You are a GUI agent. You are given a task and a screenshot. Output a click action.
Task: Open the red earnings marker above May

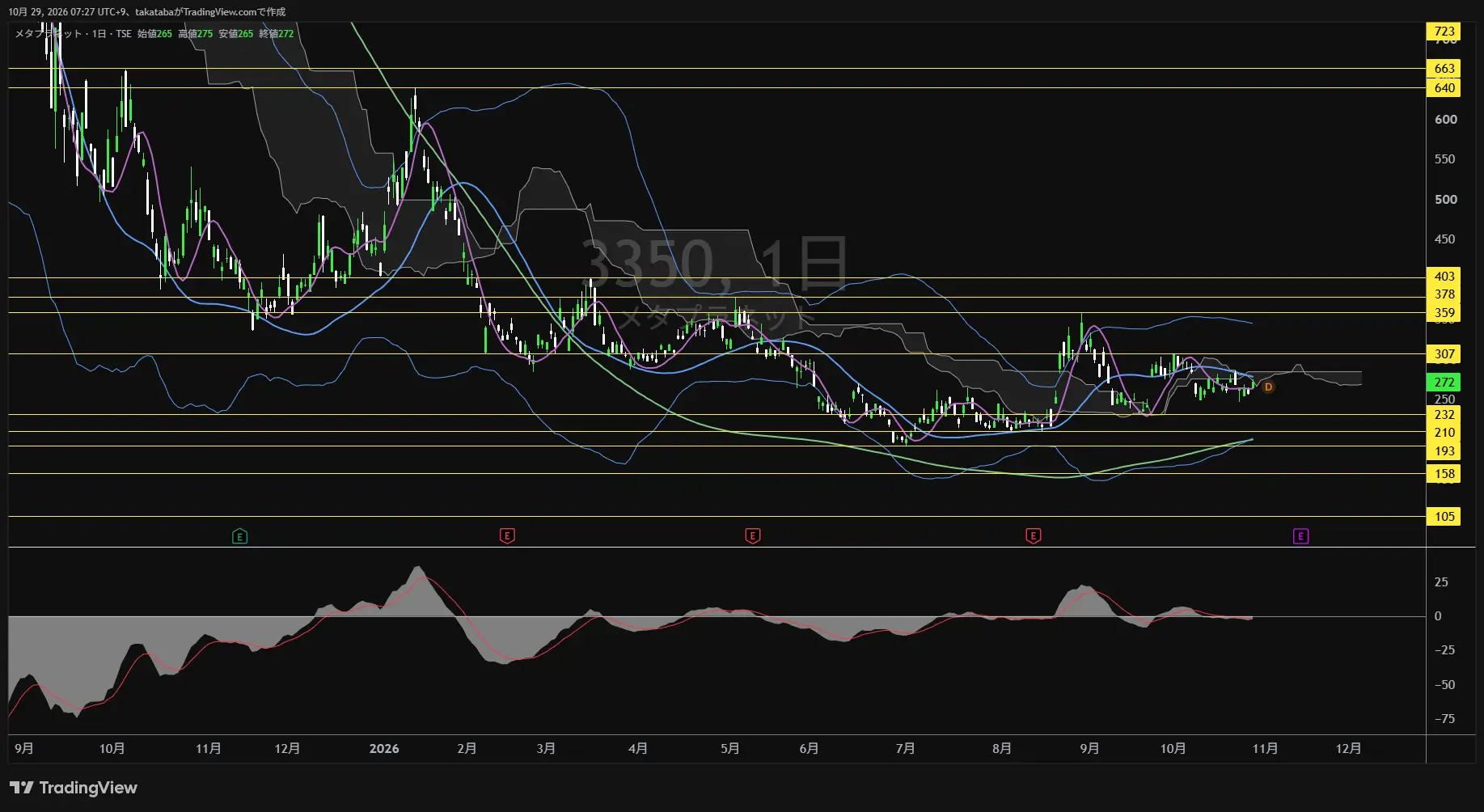point(752,536)
